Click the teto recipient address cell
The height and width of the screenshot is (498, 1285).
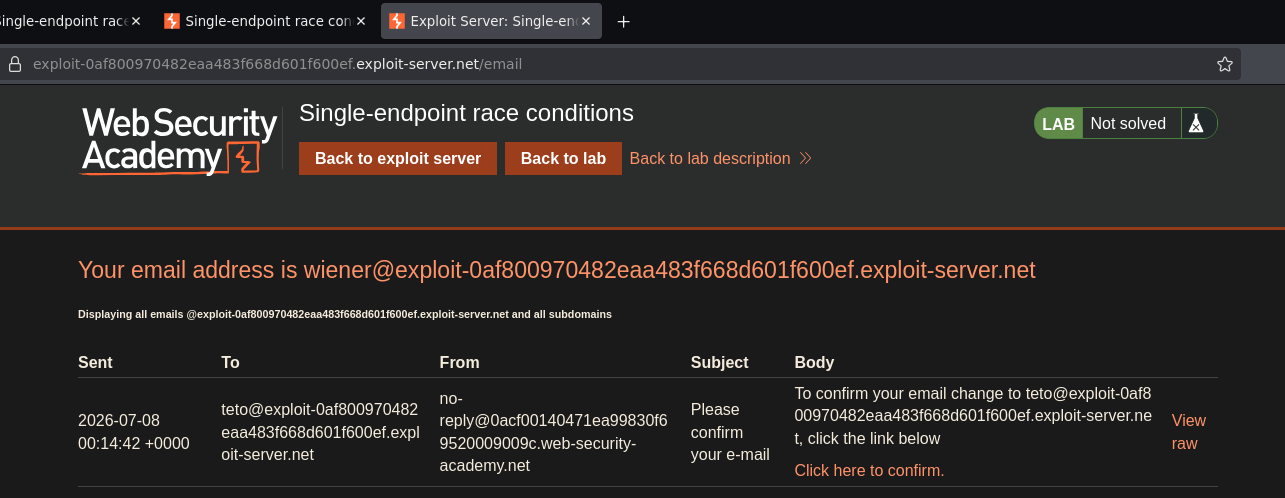320,432
